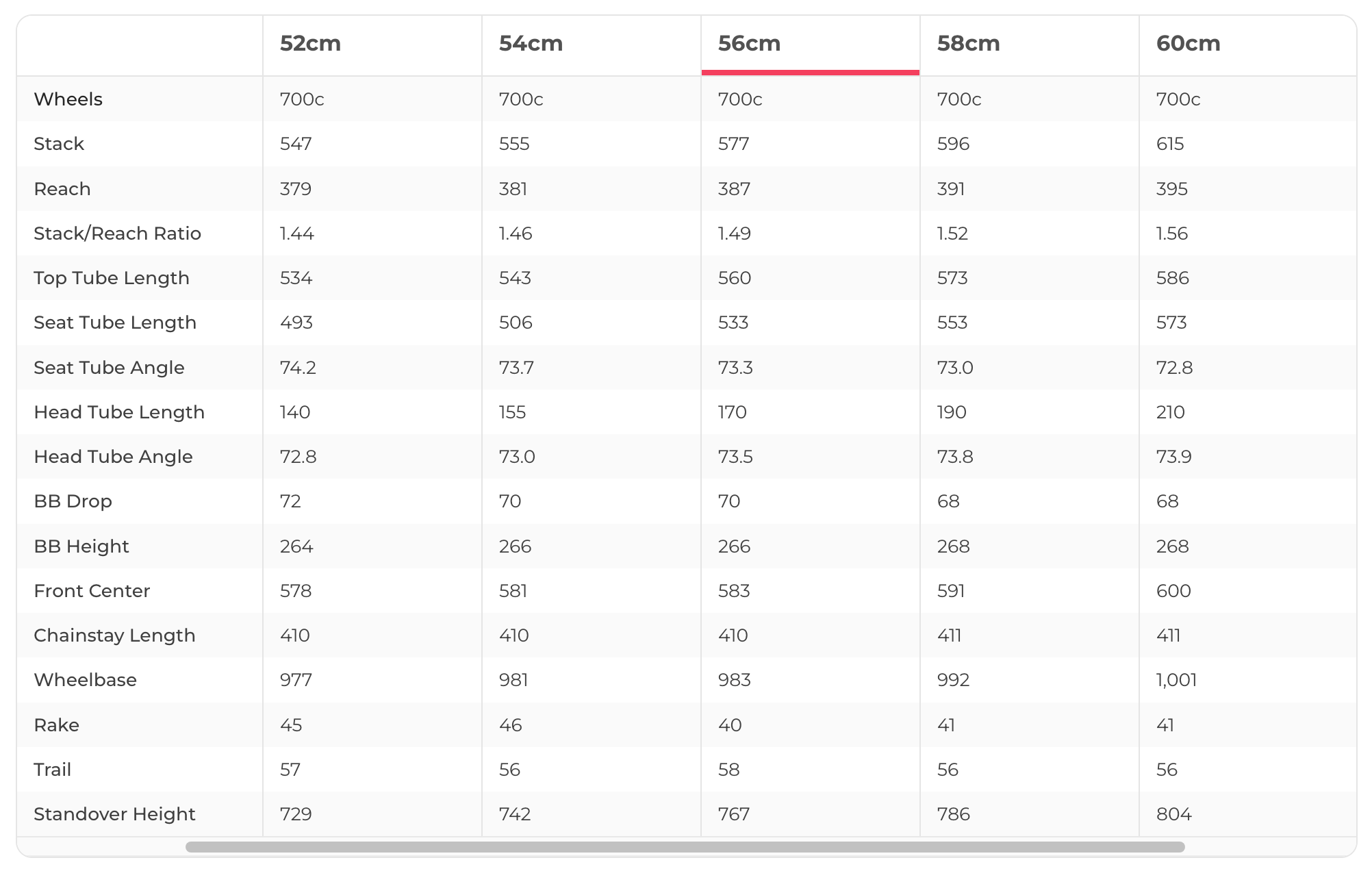Click the Head Tube Angle row label

113,457
